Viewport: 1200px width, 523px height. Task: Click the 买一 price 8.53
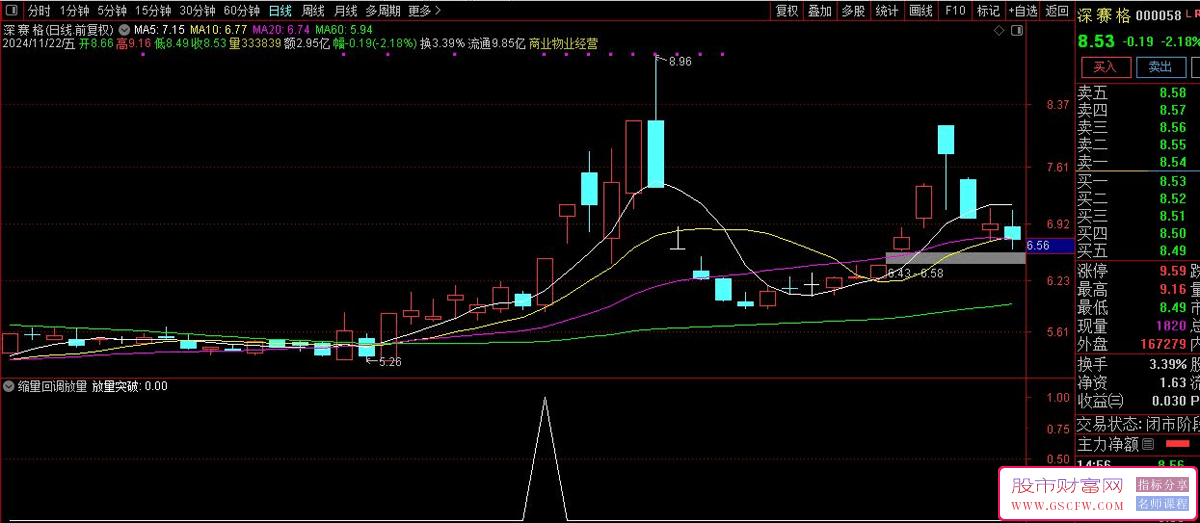pyautogui.click(x=1172, y=181)
